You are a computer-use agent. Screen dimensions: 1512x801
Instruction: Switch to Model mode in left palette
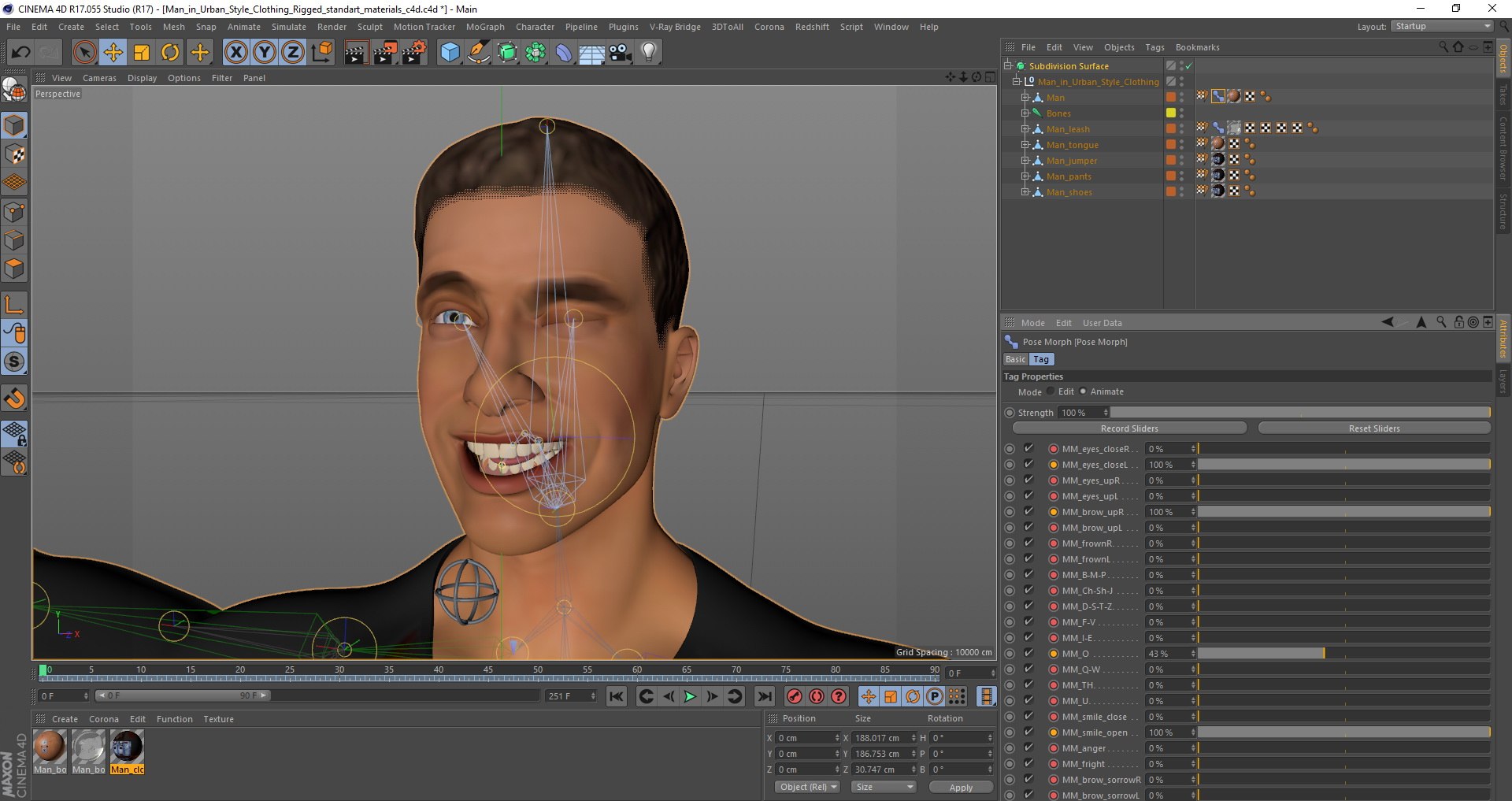(14, 126)
